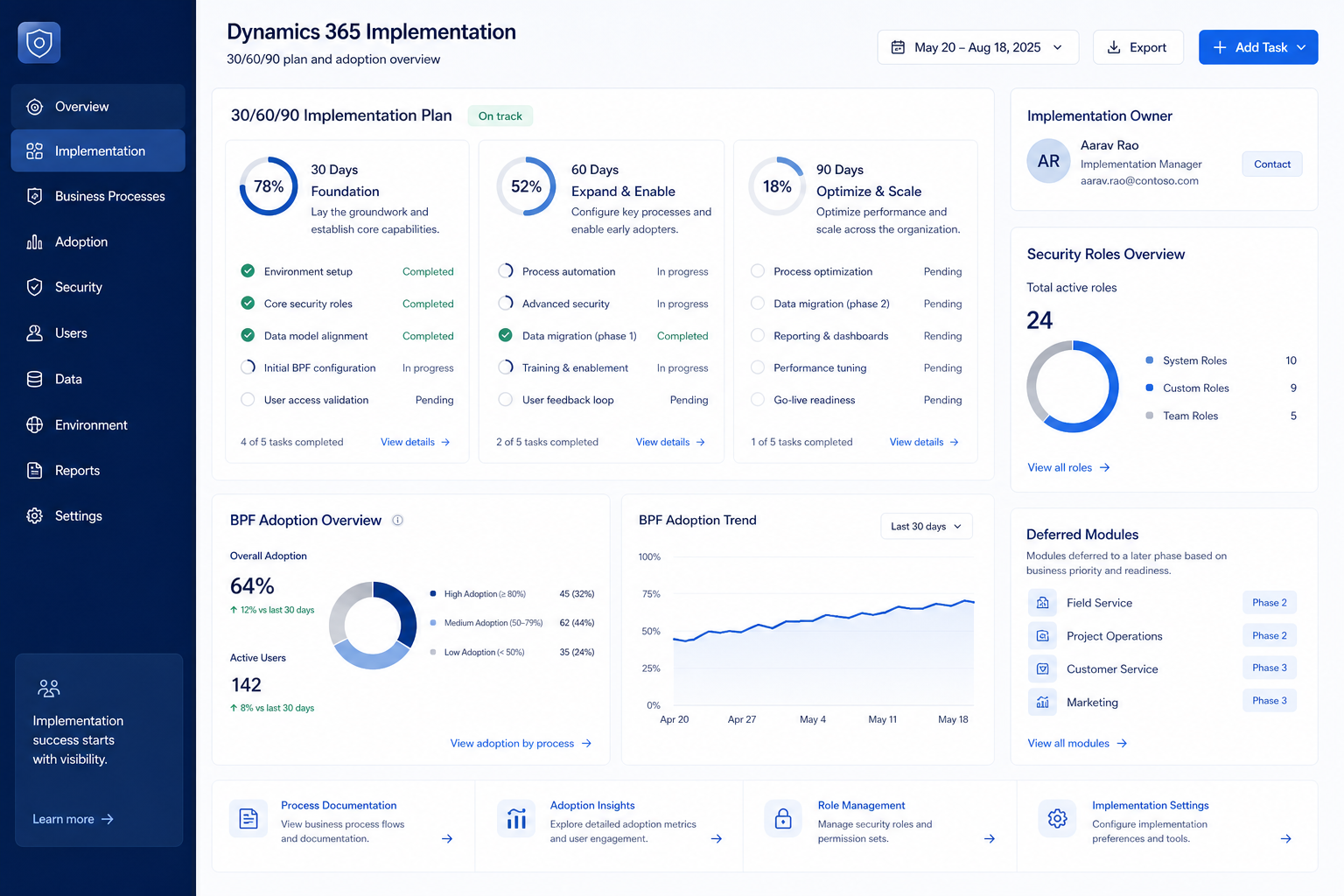
Task: Click the Process Documentation page icon
Action: point(248,819)
